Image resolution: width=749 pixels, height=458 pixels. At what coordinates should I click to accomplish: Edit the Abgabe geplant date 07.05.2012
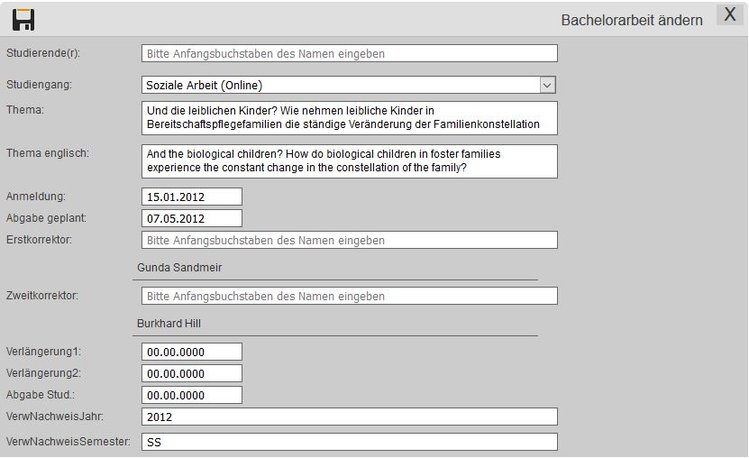pyautogui.click(x=192, y=218)
